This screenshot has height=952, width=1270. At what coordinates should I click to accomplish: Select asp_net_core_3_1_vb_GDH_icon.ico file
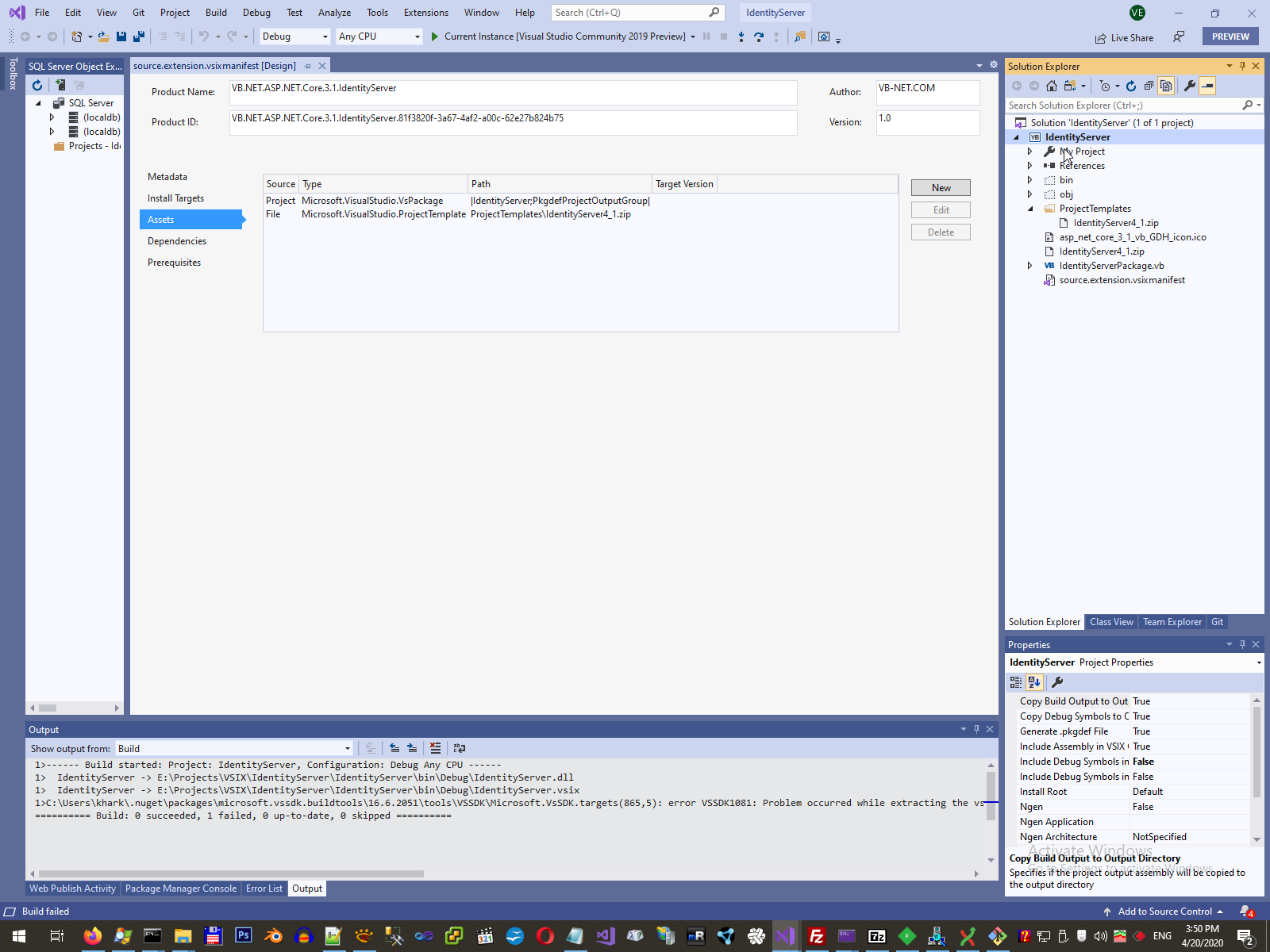(1132, 237)
